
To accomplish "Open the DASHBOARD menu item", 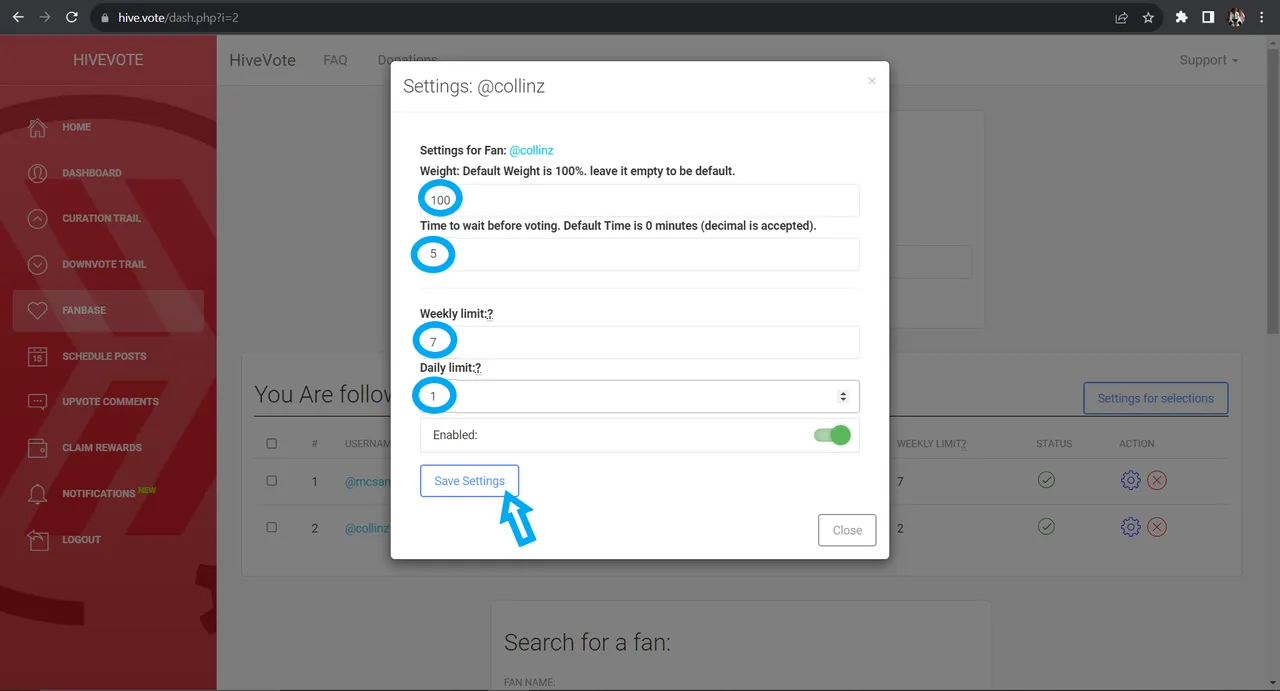I will tap(92, 173).
